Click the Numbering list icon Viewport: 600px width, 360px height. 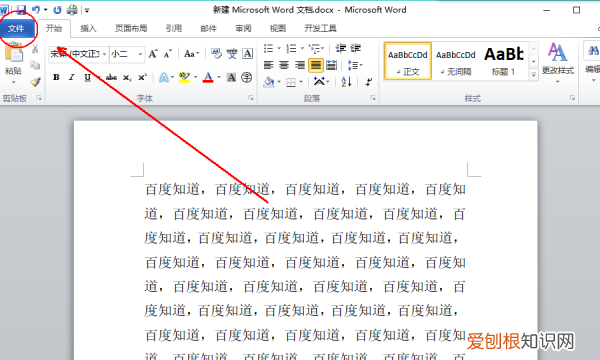(x=292, y=49)
